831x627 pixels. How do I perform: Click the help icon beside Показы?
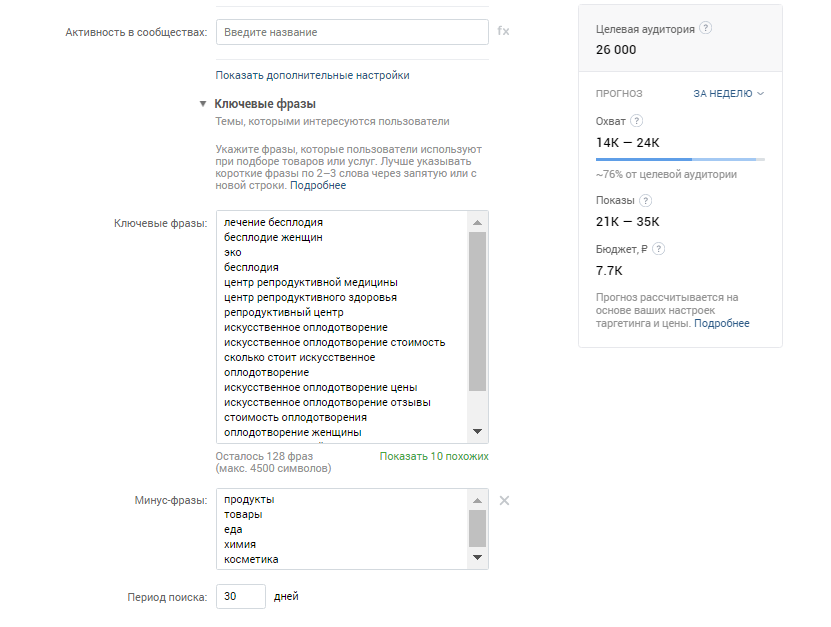(646, 200)
